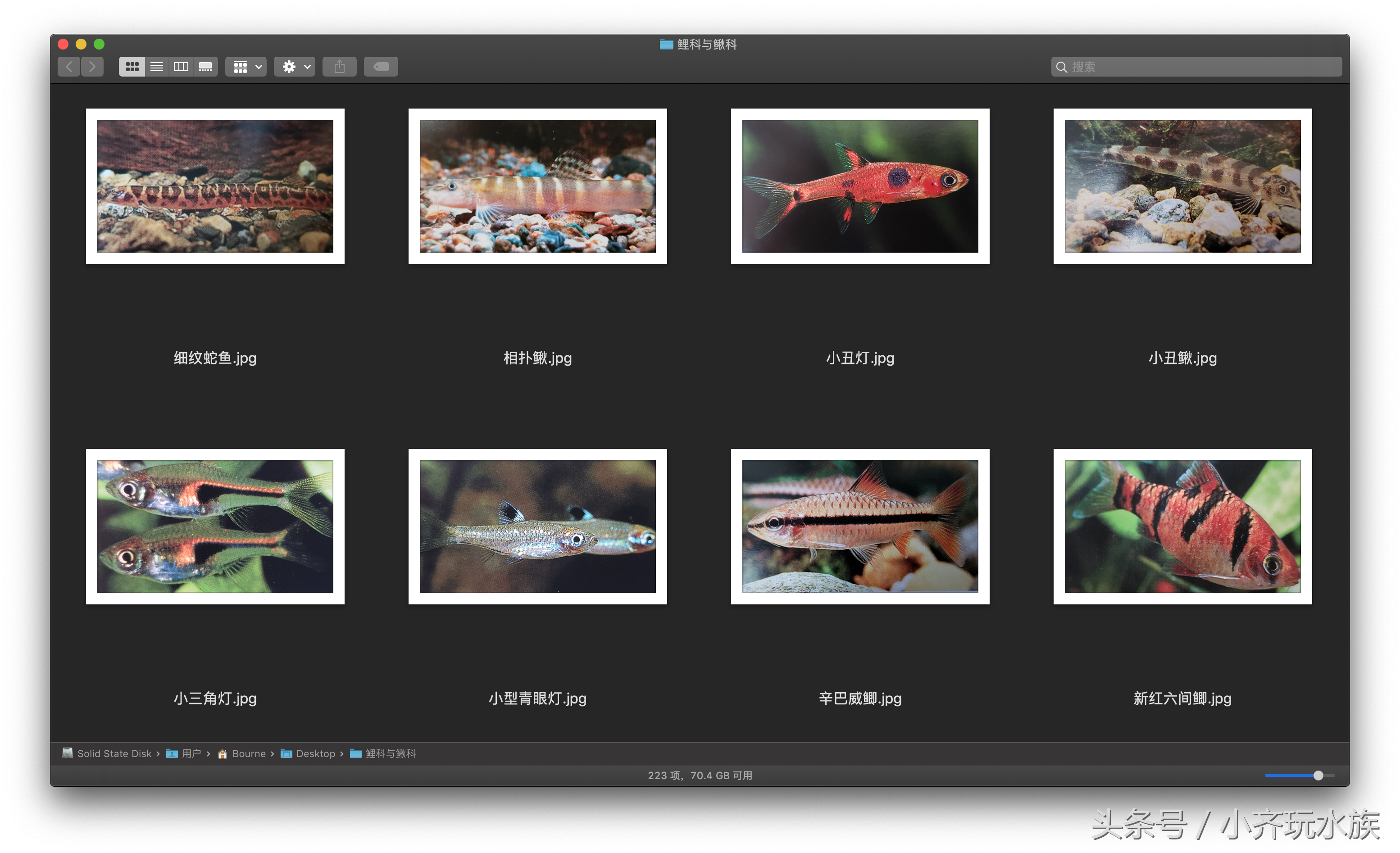Viewport: 1400px width, 853px height.
Task: Select the 小三角灯 thumbnail image
Action: (x=215, y=527)
